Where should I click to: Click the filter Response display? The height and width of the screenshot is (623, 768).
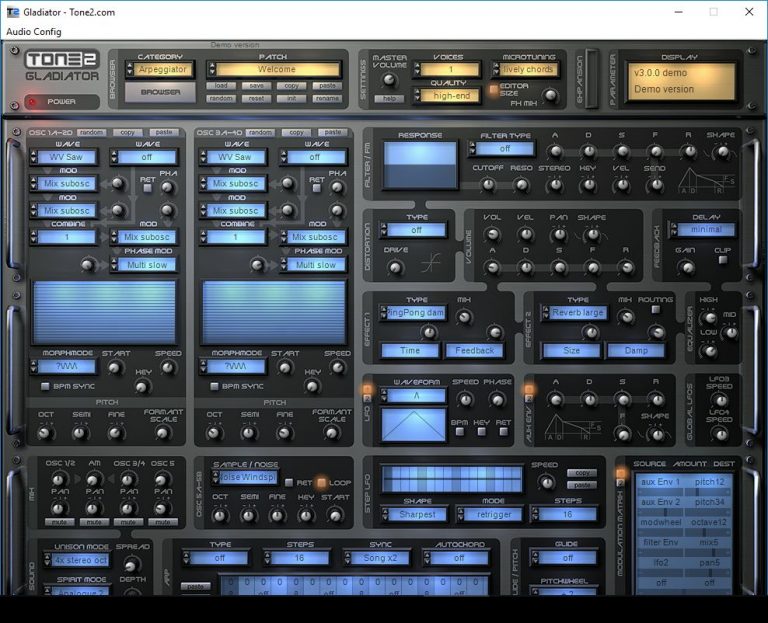pyautogui.click(x=420, y=165)
